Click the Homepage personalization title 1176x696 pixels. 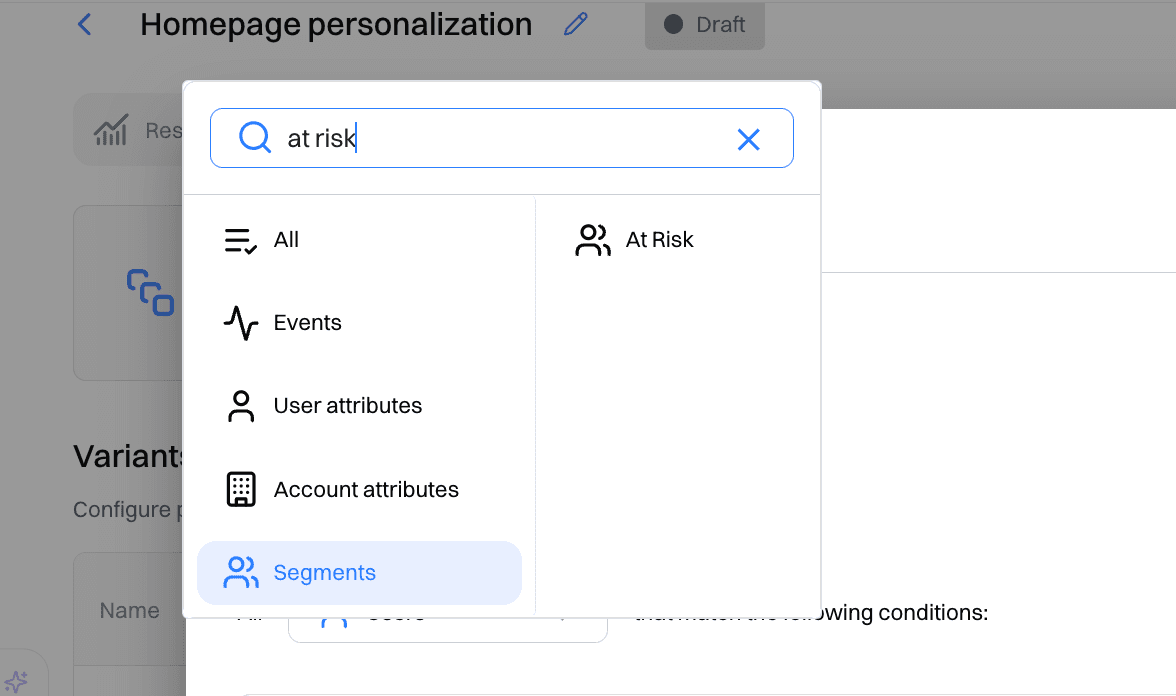[336, 25]
